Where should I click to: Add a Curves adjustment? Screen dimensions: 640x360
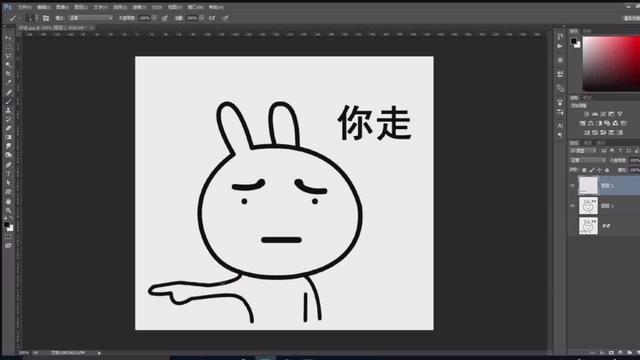tap(602, 114)
